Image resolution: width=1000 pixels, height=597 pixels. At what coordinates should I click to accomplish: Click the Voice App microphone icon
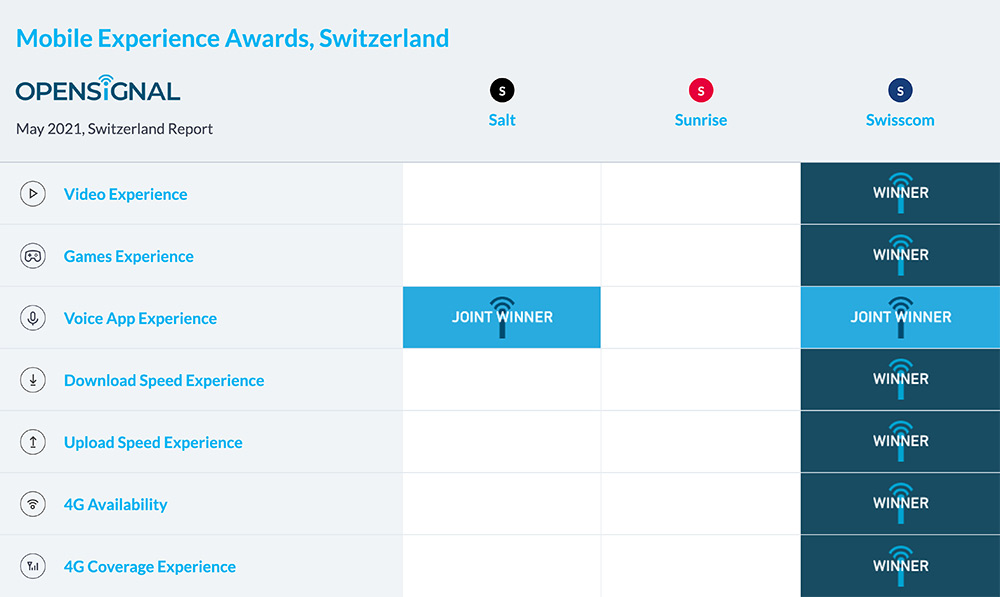[x=33, y=318]
